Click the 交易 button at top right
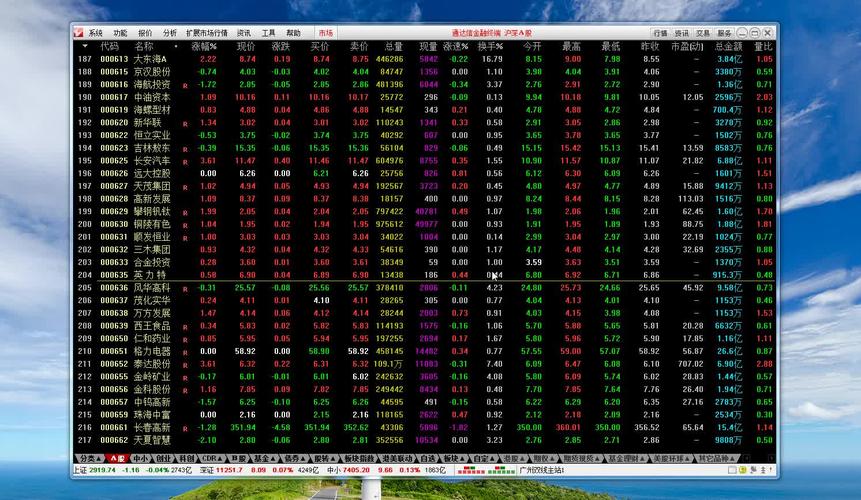Viewport: 861px width, 500px height. click(x=703, y=33)
